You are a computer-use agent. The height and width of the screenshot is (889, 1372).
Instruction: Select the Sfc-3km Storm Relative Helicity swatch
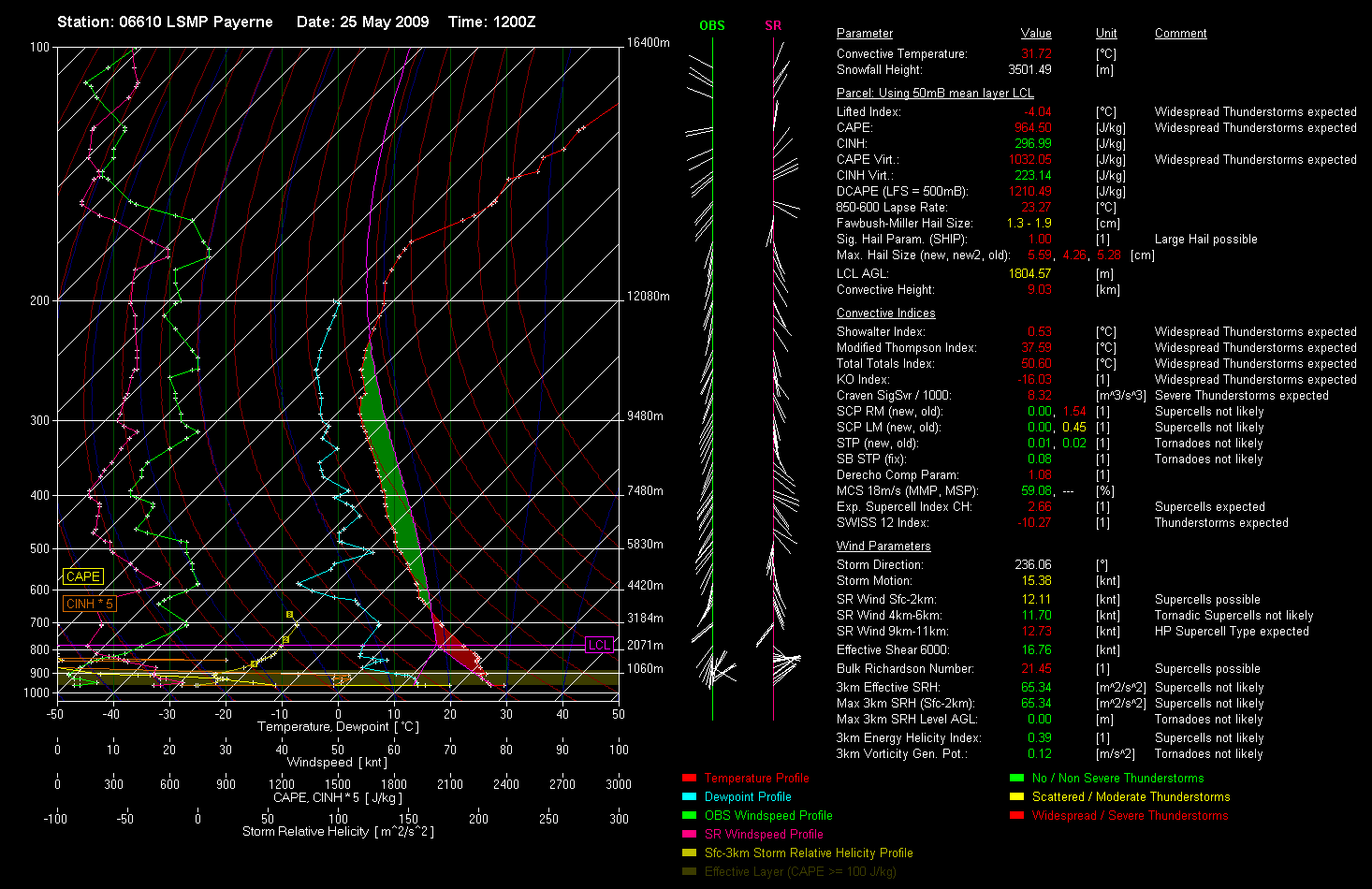(690, 853)
